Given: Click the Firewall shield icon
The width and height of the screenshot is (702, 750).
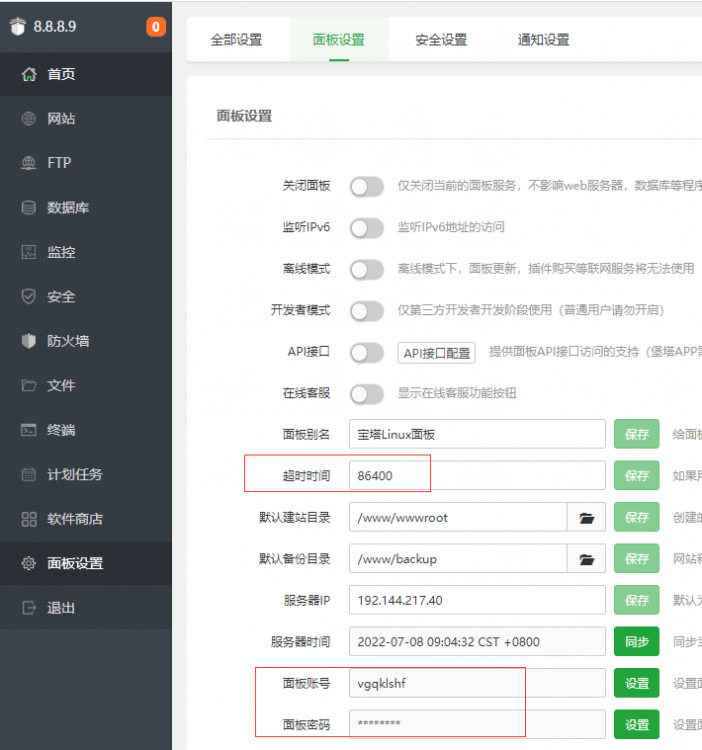Looking at the screenshot, I should [28, 341].
